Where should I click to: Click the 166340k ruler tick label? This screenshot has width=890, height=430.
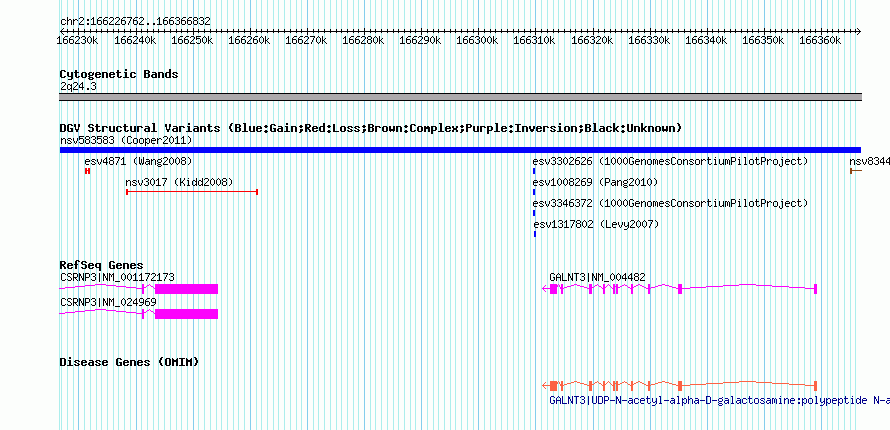click(x=706, y=40)
